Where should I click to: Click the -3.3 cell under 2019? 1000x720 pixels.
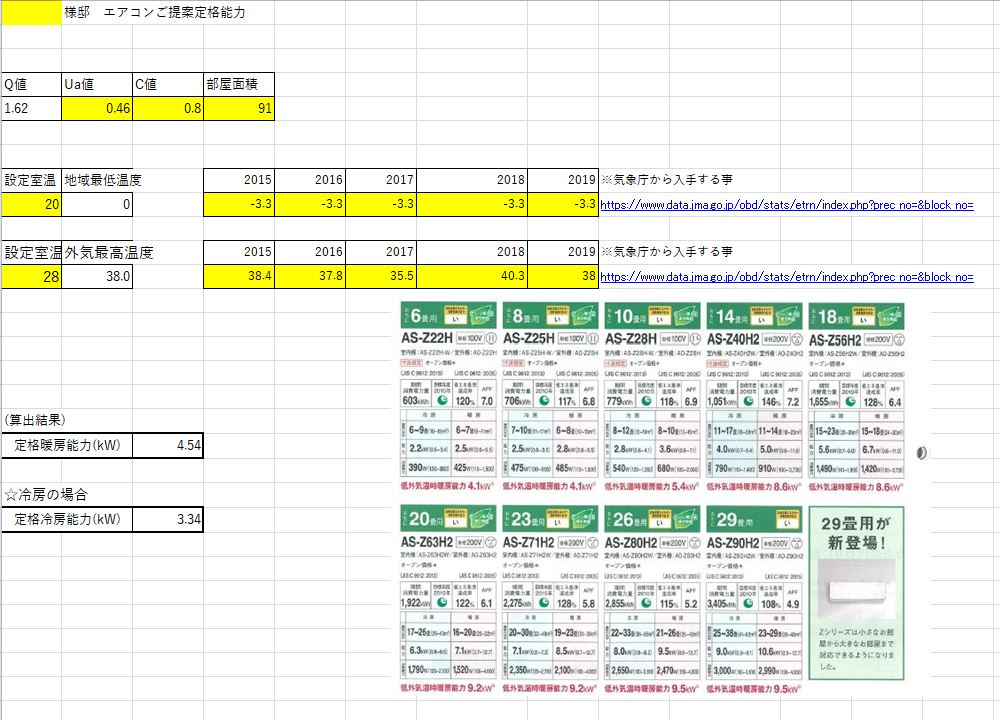tap(563, 205)
